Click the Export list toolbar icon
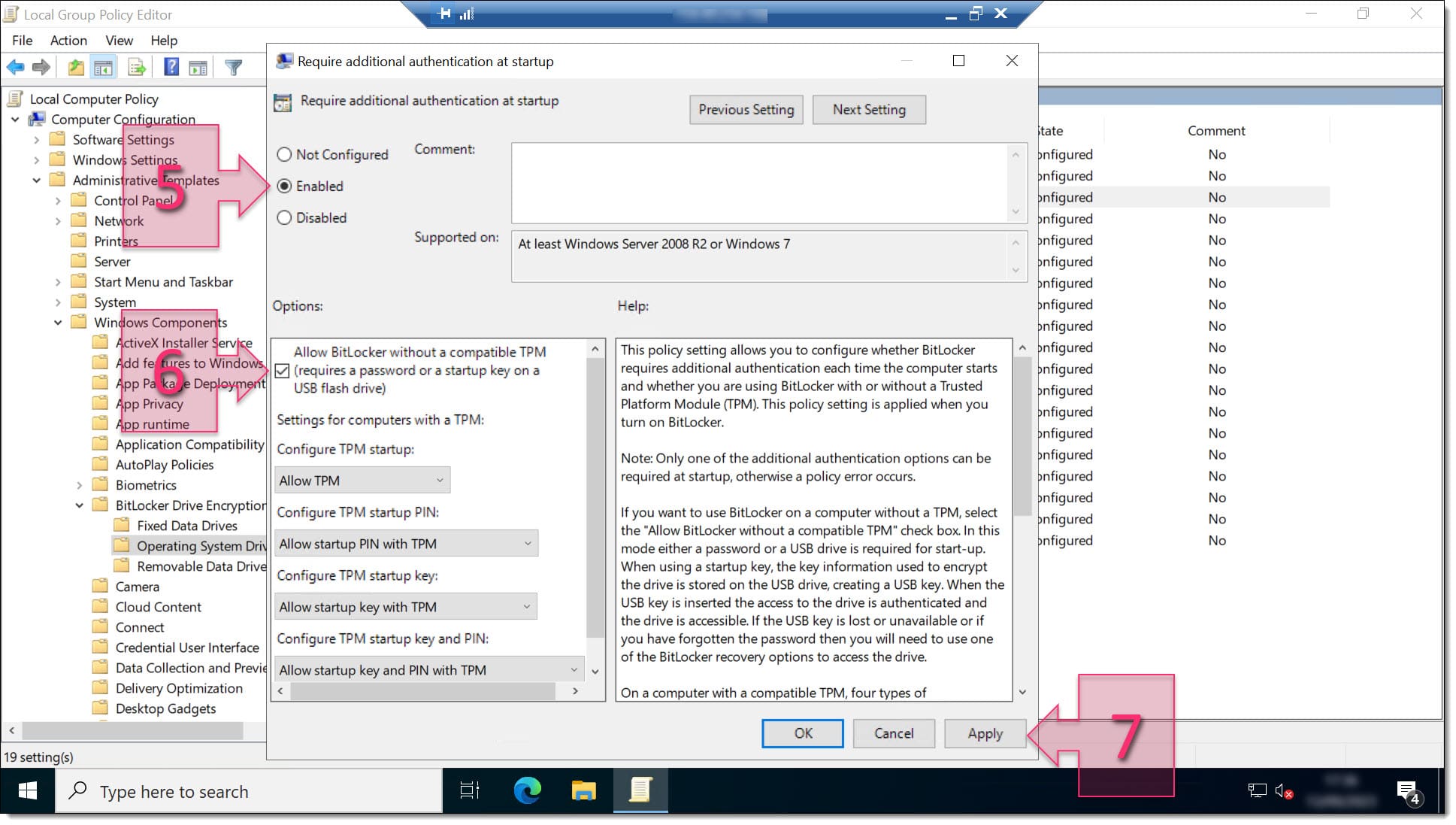Screen dimensions: 1456x825 point(137,68)
